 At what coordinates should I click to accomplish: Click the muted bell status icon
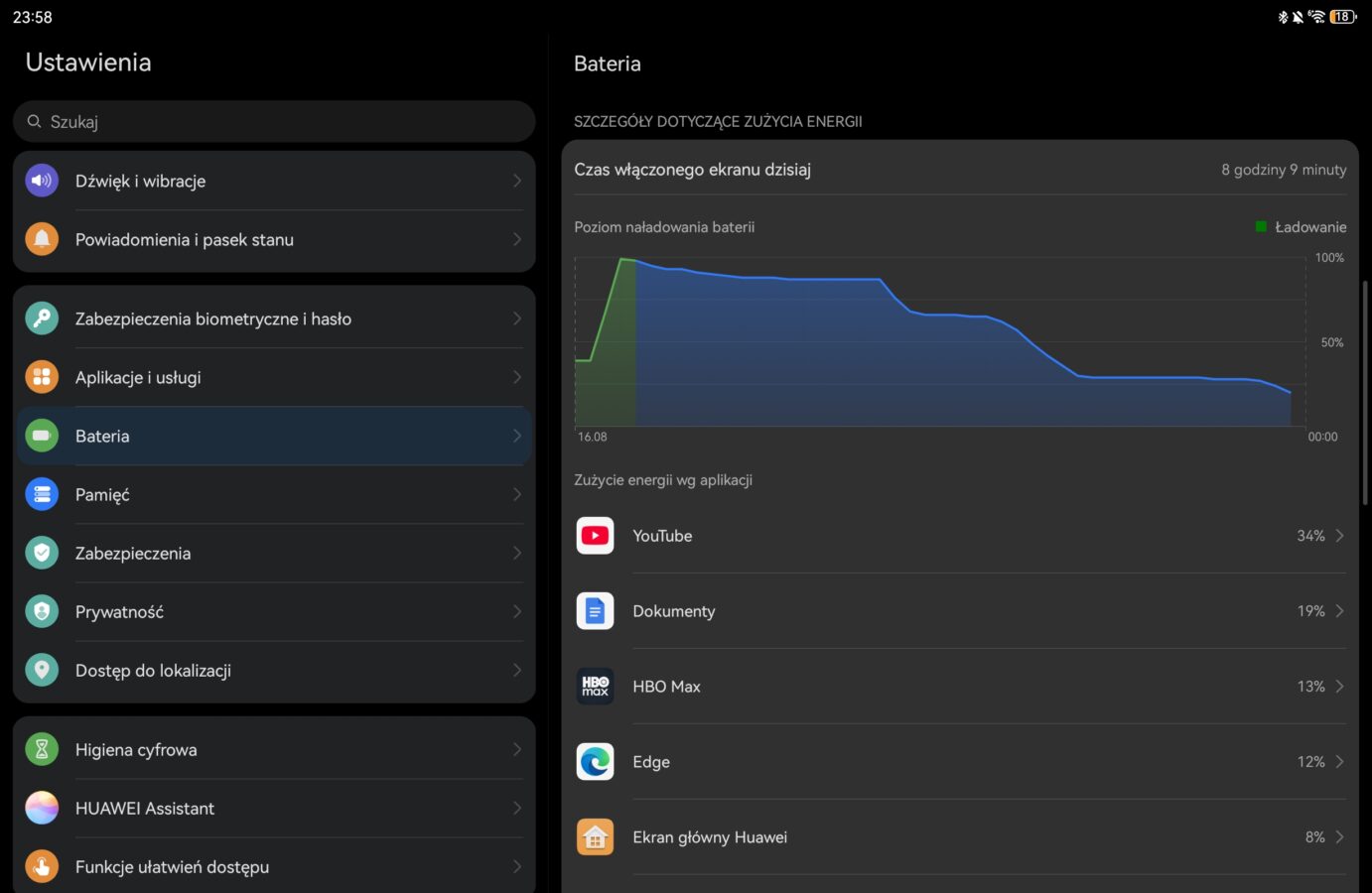(1298, 17)
